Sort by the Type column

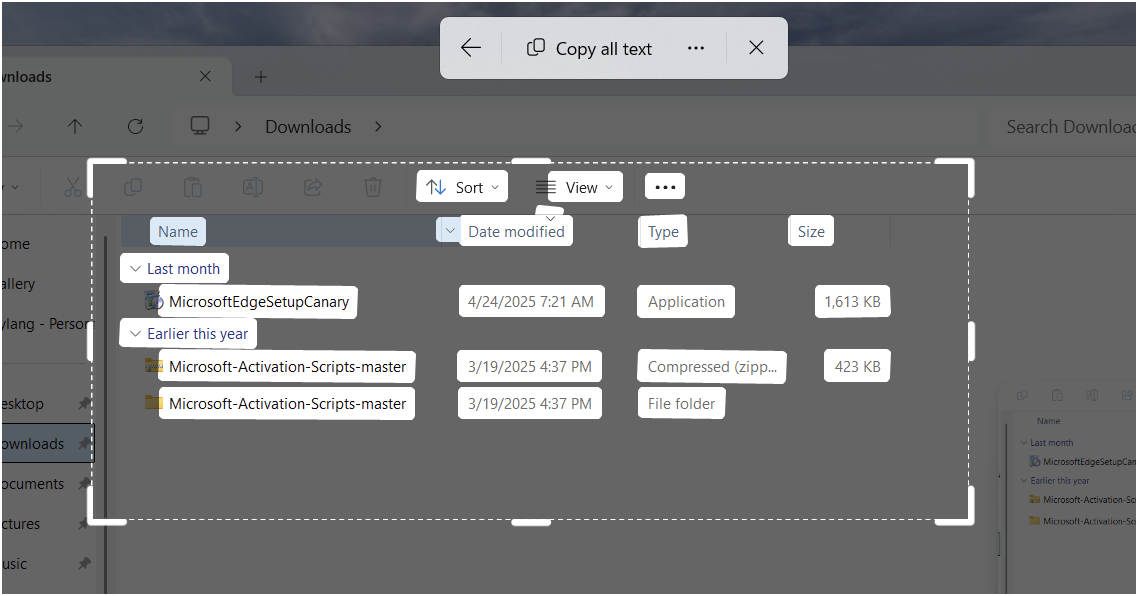[663, 232]
